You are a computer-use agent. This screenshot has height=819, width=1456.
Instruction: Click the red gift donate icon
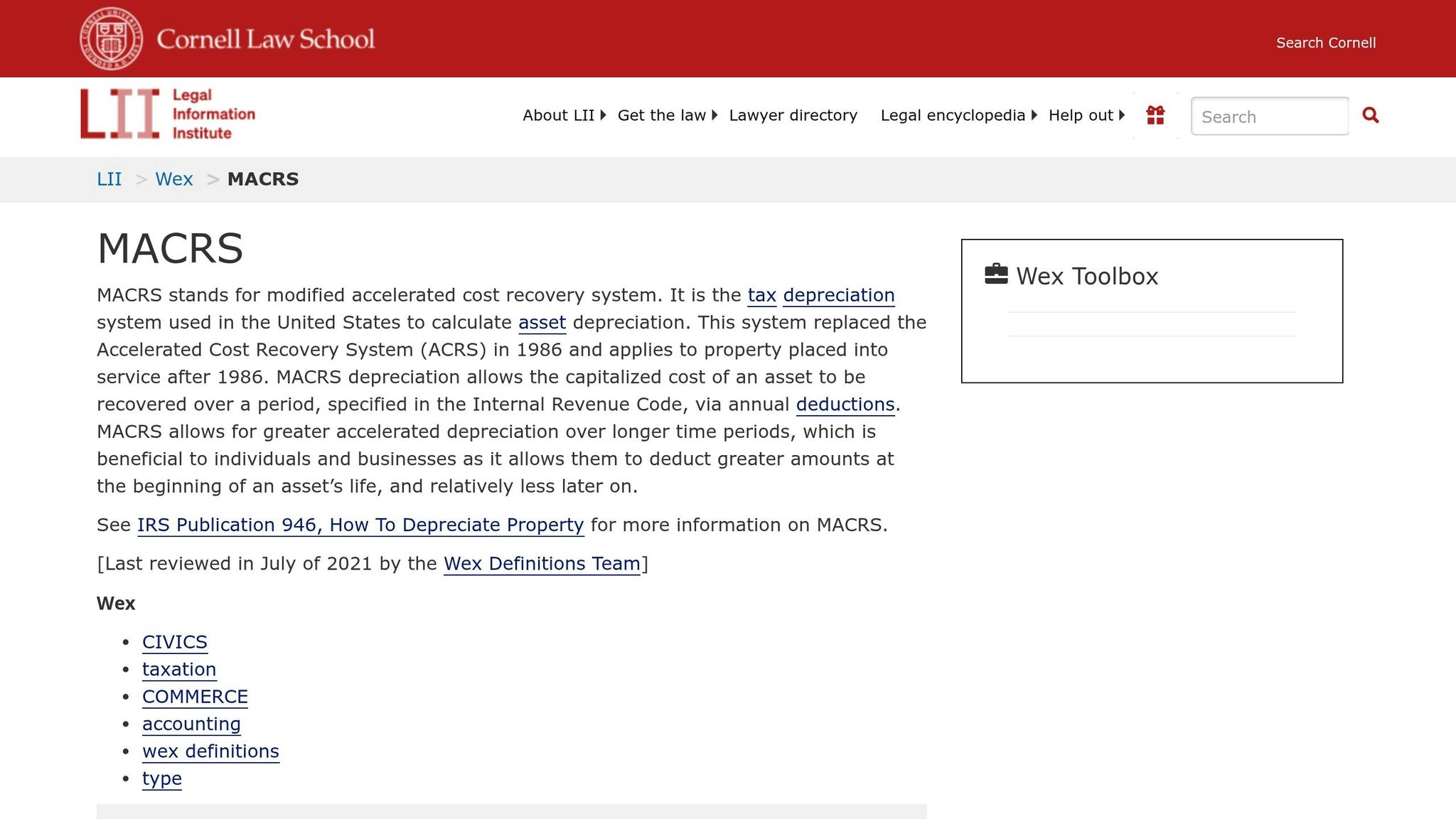[1155, 115]
